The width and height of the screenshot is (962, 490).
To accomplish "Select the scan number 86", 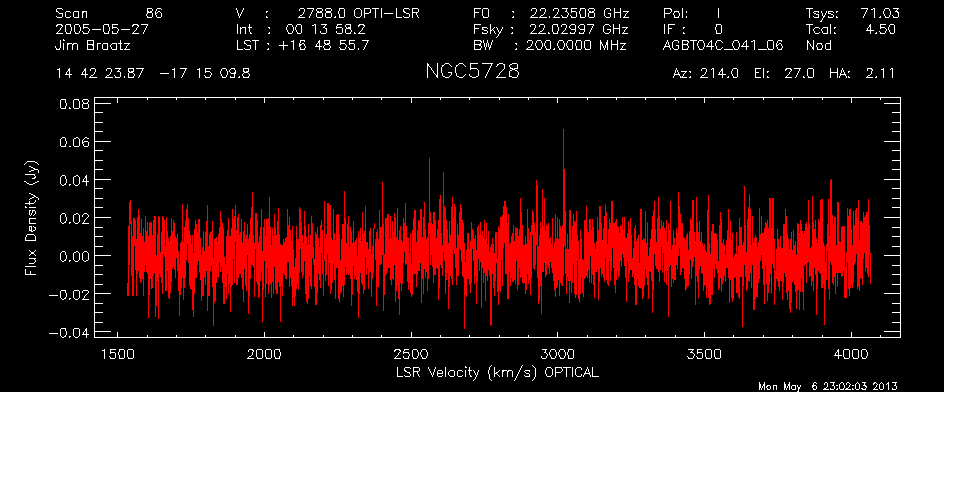I will (x=154, y=13).
